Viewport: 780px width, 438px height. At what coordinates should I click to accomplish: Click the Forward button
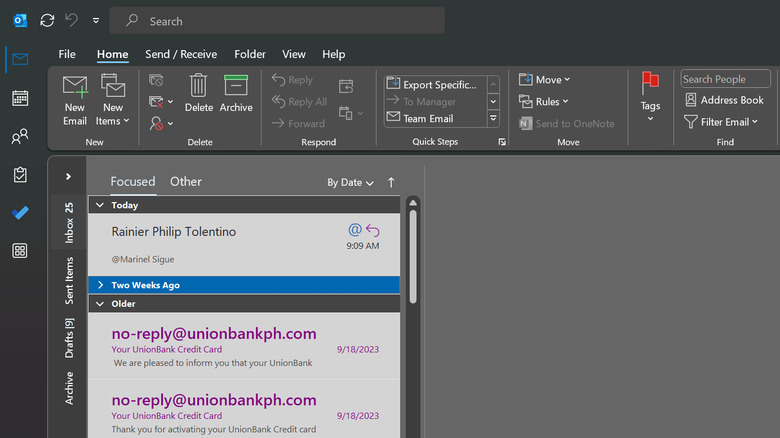coord(298,123)
